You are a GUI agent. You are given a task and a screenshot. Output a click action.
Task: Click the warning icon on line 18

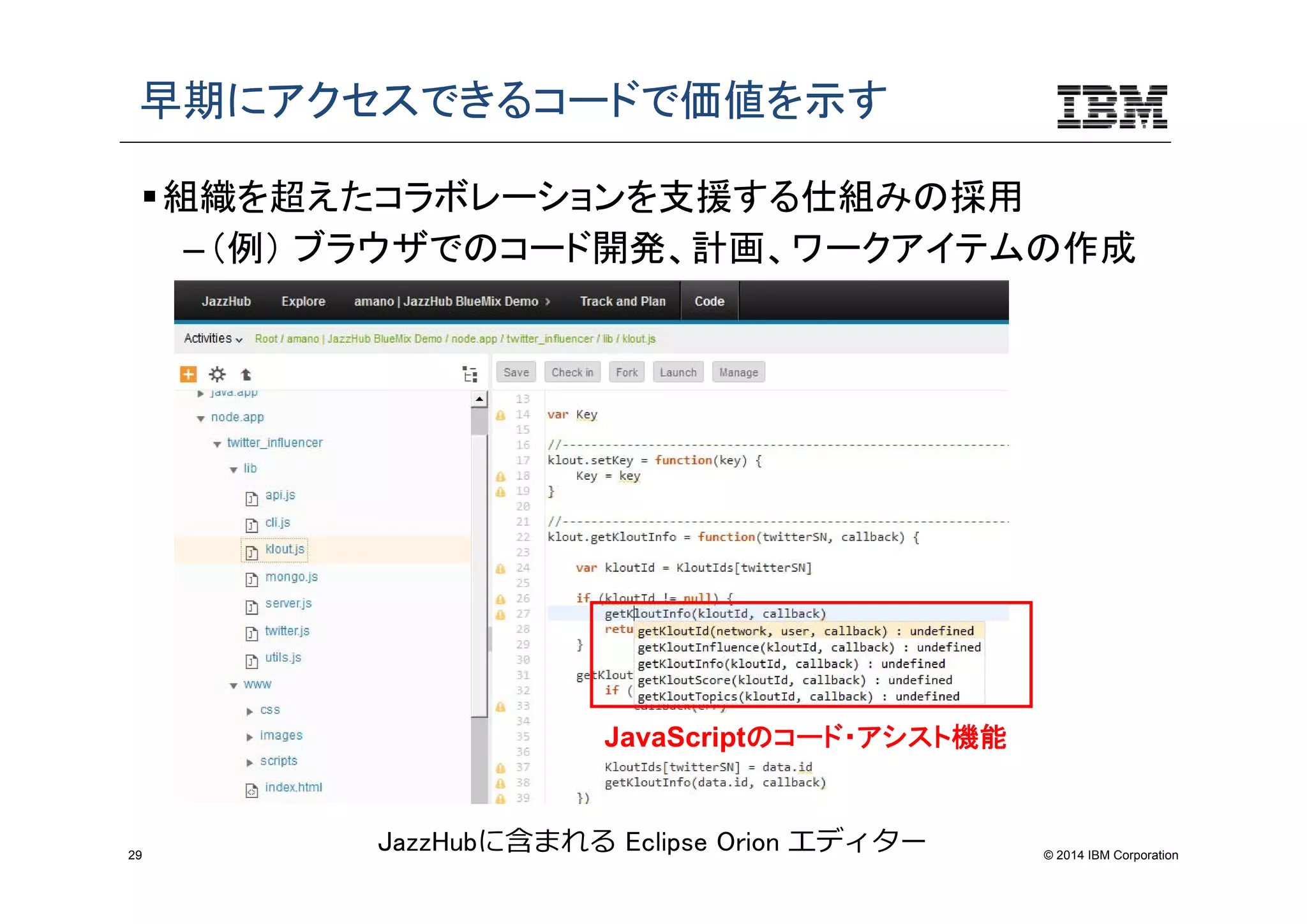coord(501,477)
